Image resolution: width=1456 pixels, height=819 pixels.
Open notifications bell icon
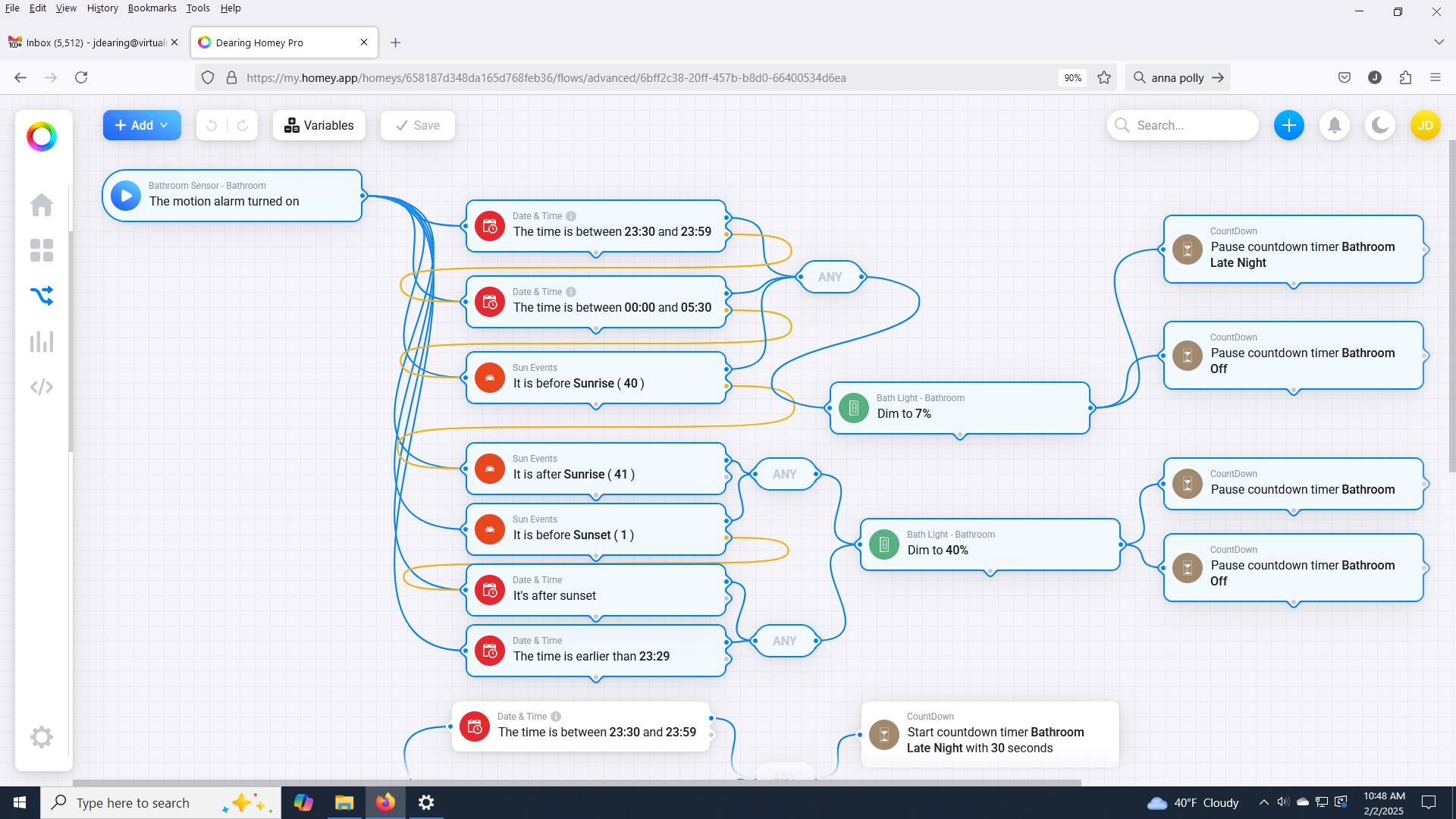click(x=1335, y=125)
